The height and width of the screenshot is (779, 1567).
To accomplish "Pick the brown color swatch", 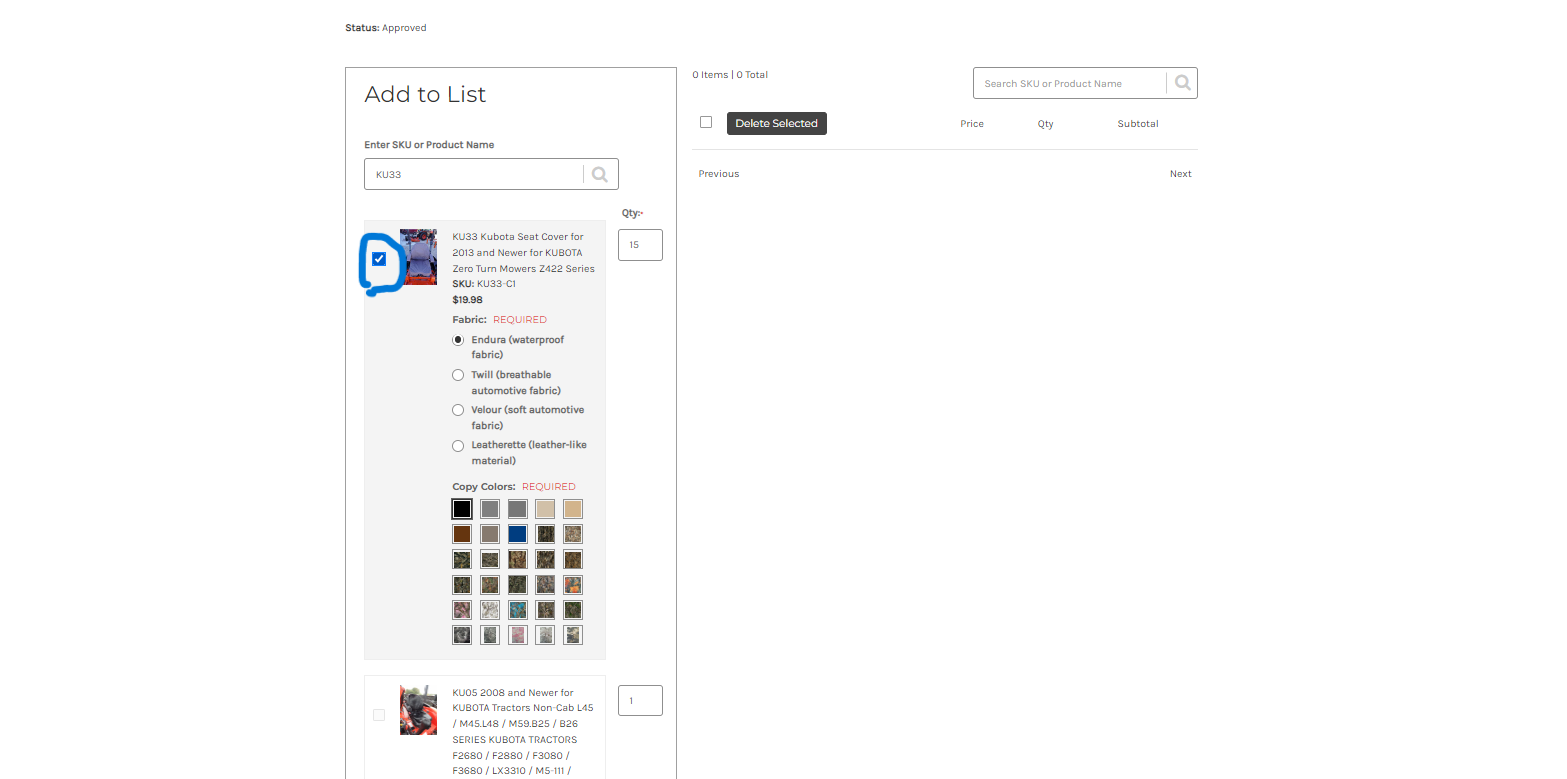I will click(x=461, y=534).
